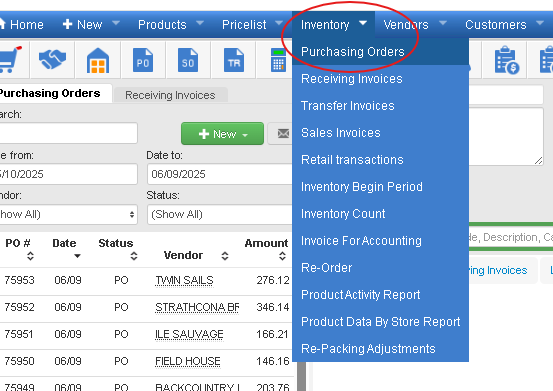Click amount 166.21 cell
Screen dimensions: 553x391
click(x=273, y=334)
